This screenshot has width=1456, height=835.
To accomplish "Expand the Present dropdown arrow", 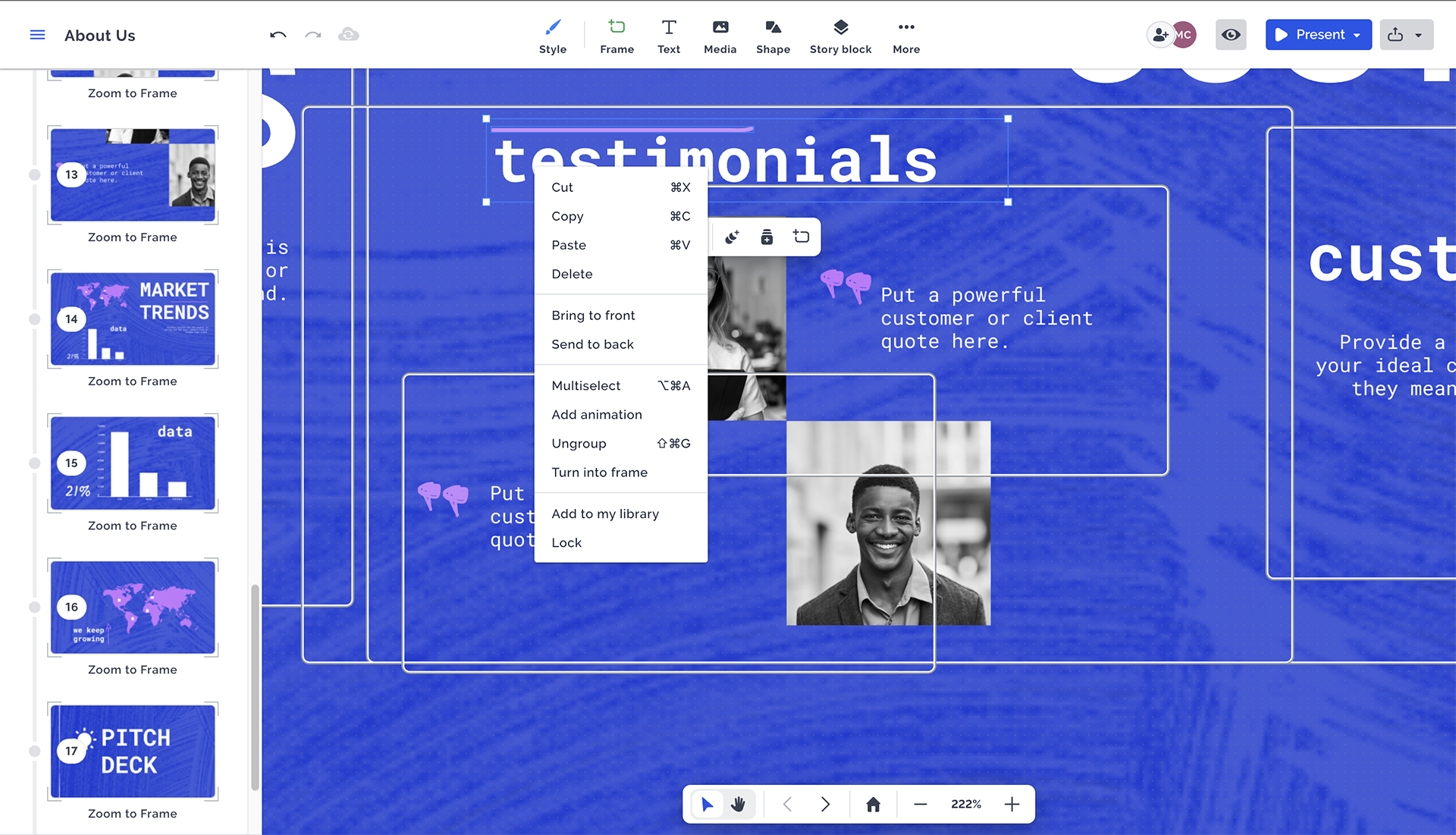I will click(x=1357, y=35).
